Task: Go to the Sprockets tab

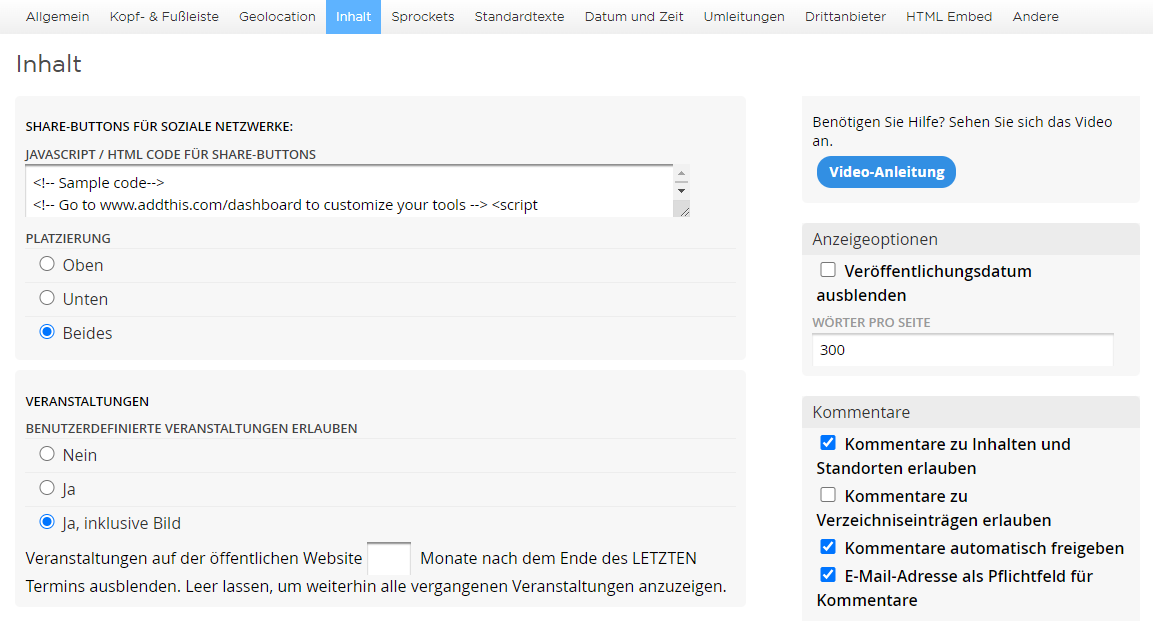Action: click(423, 16)
